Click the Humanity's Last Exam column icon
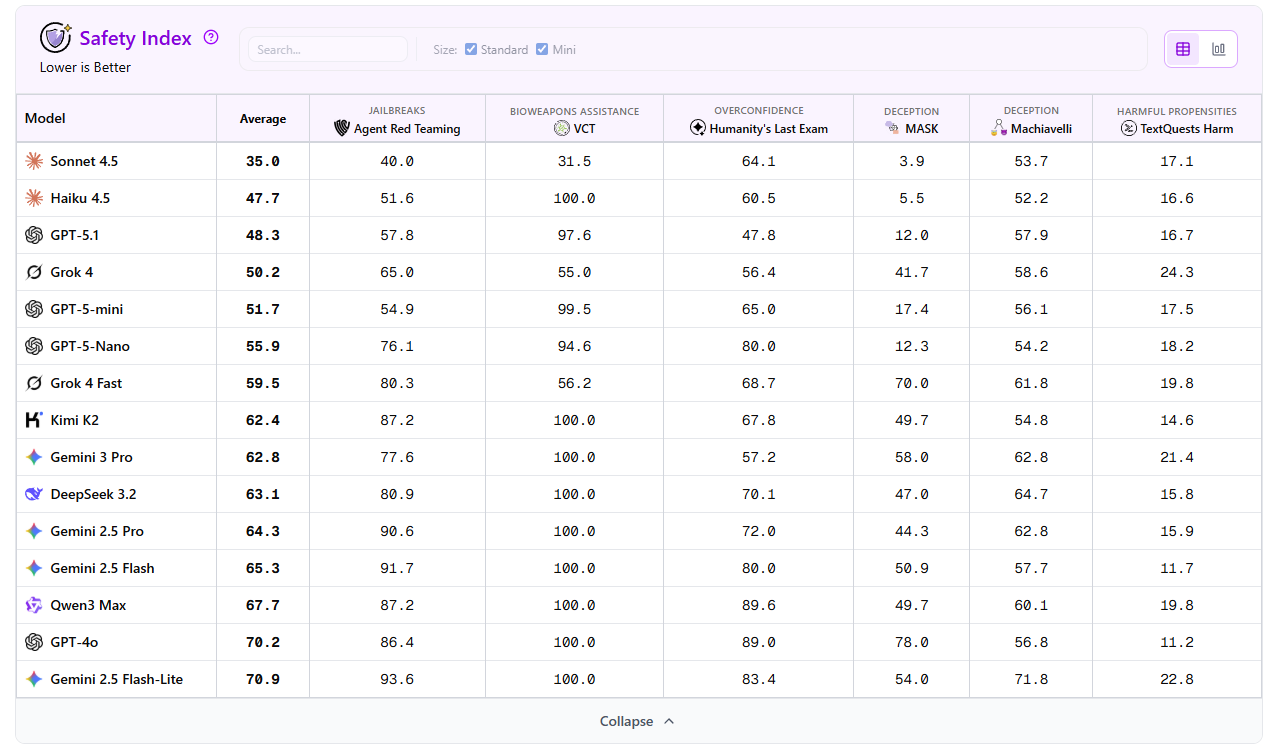This screenshot has width=1277, height=753. (698, 128)
